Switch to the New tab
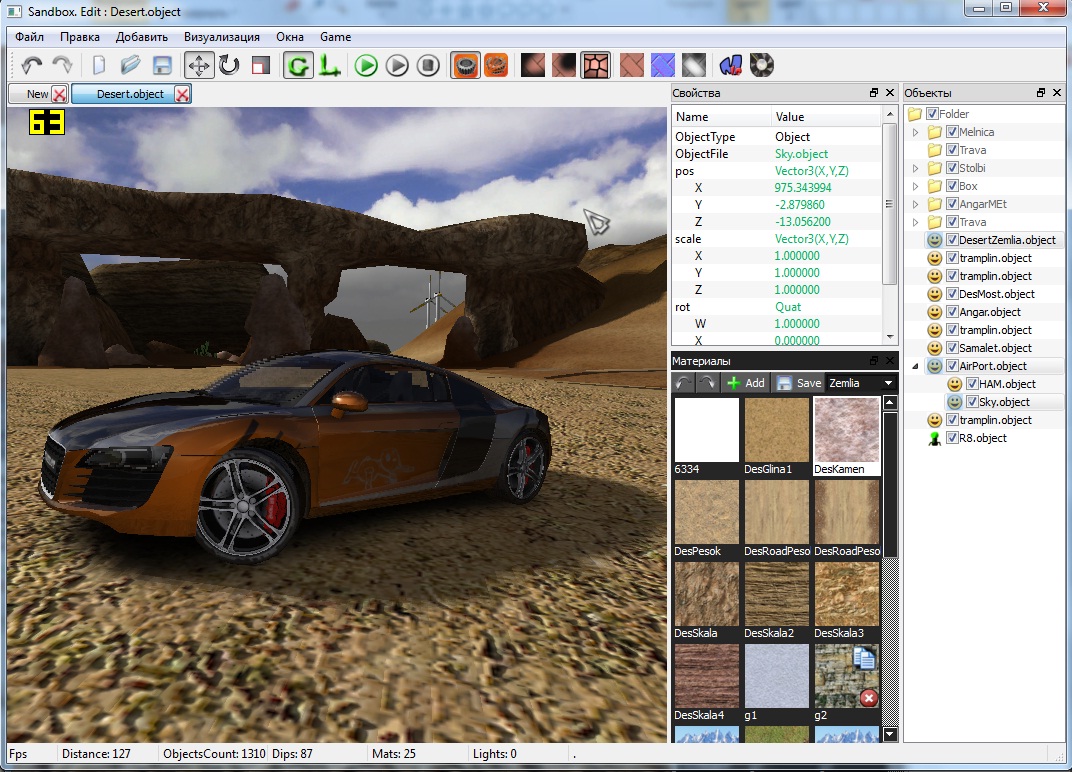 38,94
